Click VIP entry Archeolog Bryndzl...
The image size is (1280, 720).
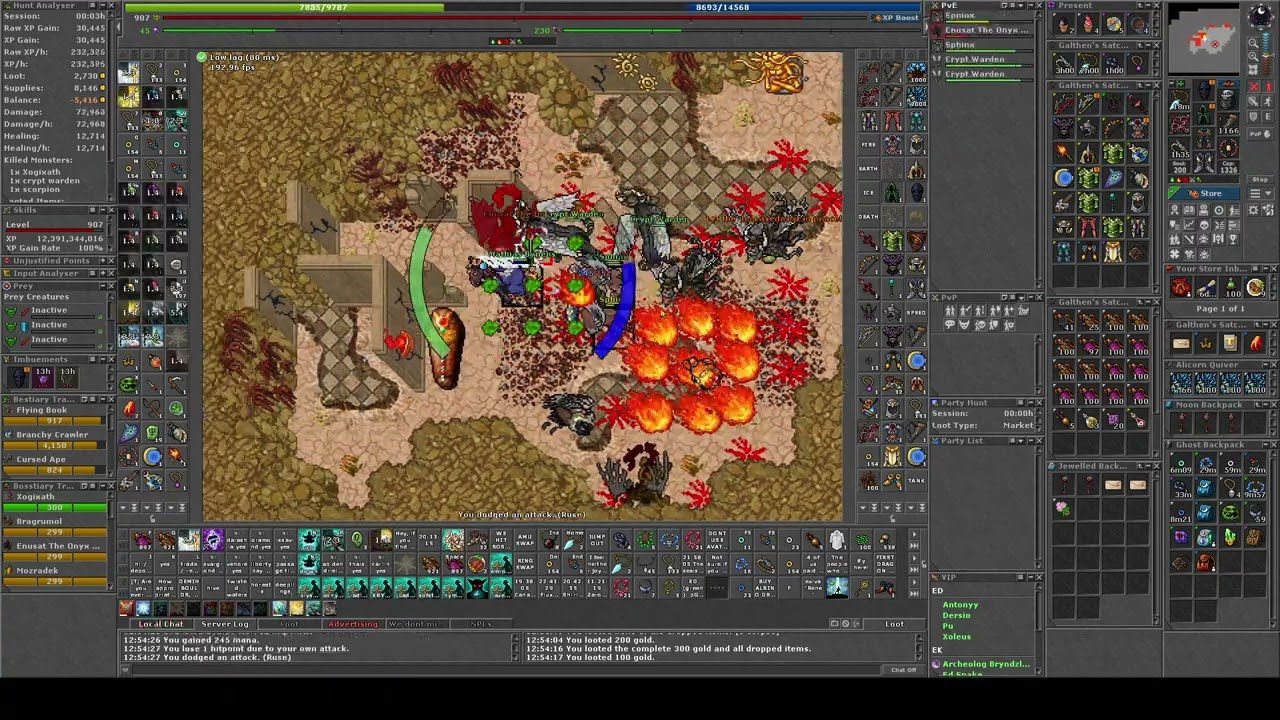click(x=986, y=663)
